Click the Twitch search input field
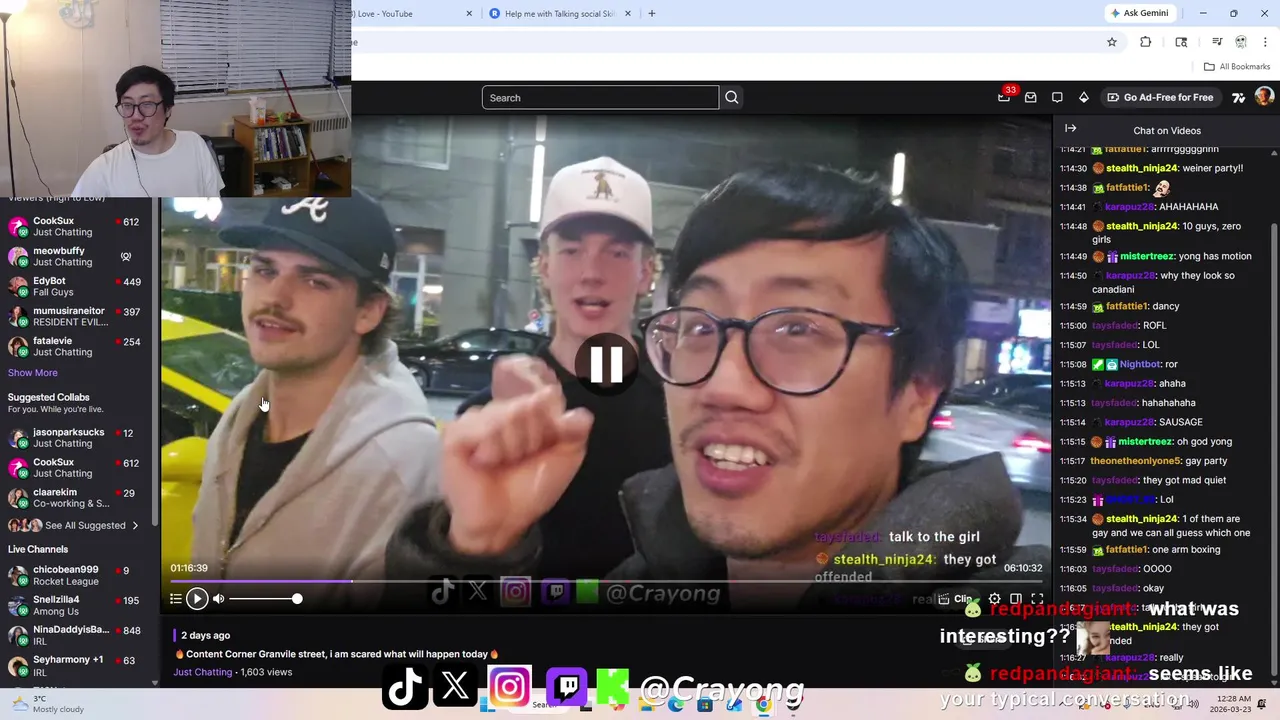This screenshot has width=1280, height=720. click(600, 97)
